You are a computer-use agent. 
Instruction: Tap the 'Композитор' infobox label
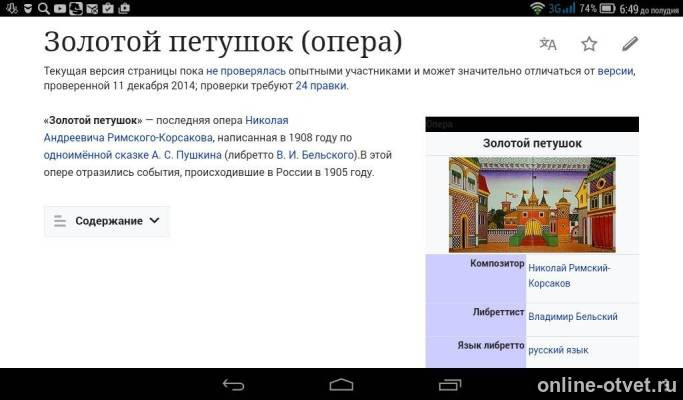pyautogui.click(x=497, y=264)
